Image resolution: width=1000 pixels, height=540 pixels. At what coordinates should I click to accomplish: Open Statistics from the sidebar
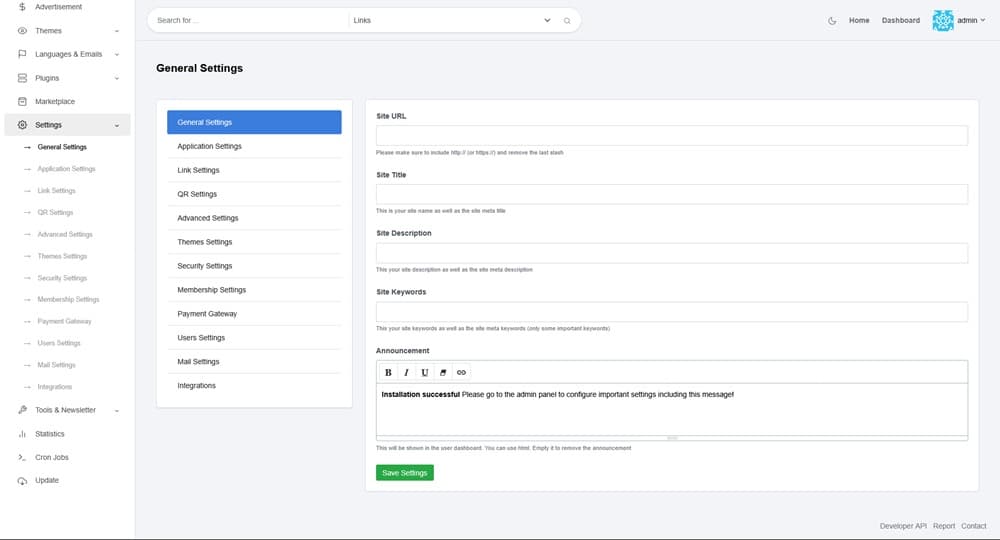[49, 434]
